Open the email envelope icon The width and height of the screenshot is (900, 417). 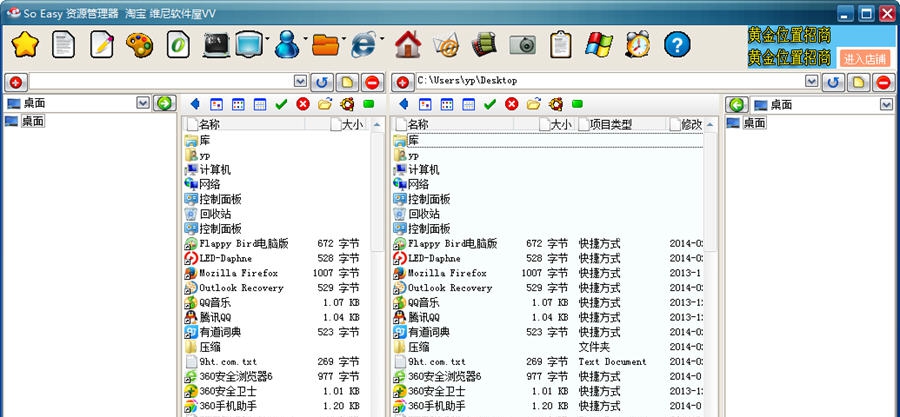point(446,45)
